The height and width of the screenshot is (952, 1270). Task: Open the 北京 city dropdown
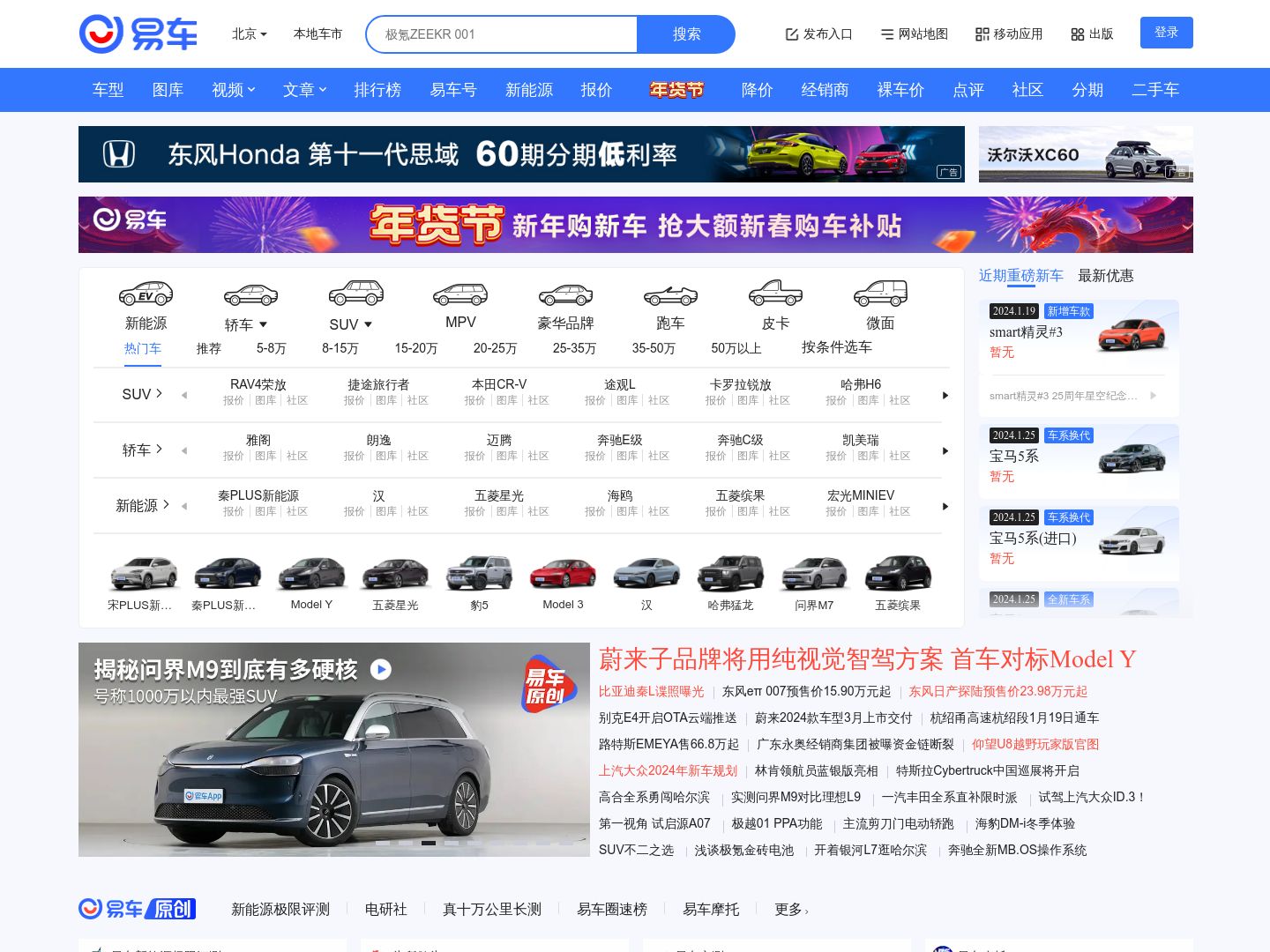(249, 33)
